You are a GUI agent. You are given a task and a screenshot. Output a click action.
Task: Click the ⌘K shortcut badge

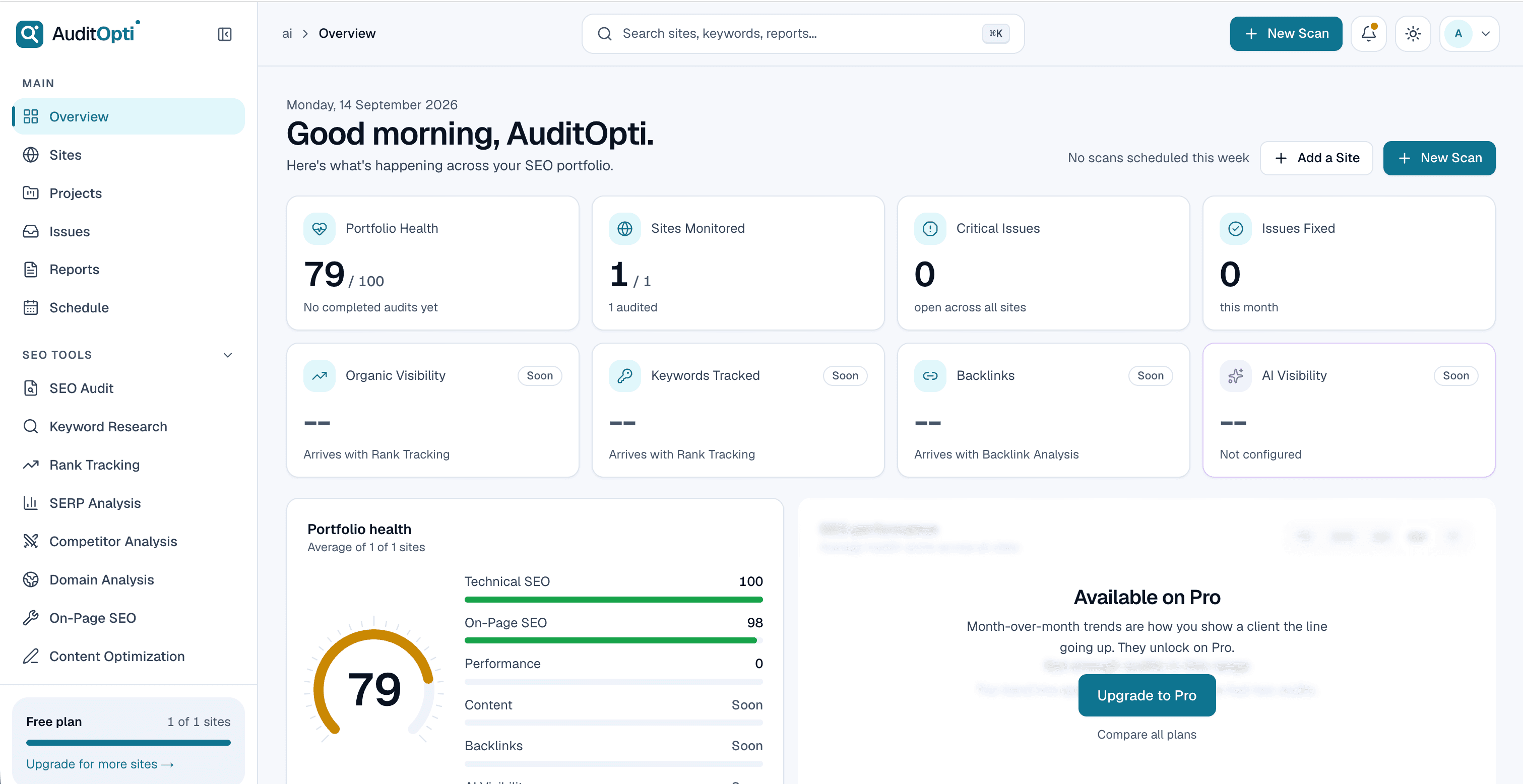pos(996,34)
